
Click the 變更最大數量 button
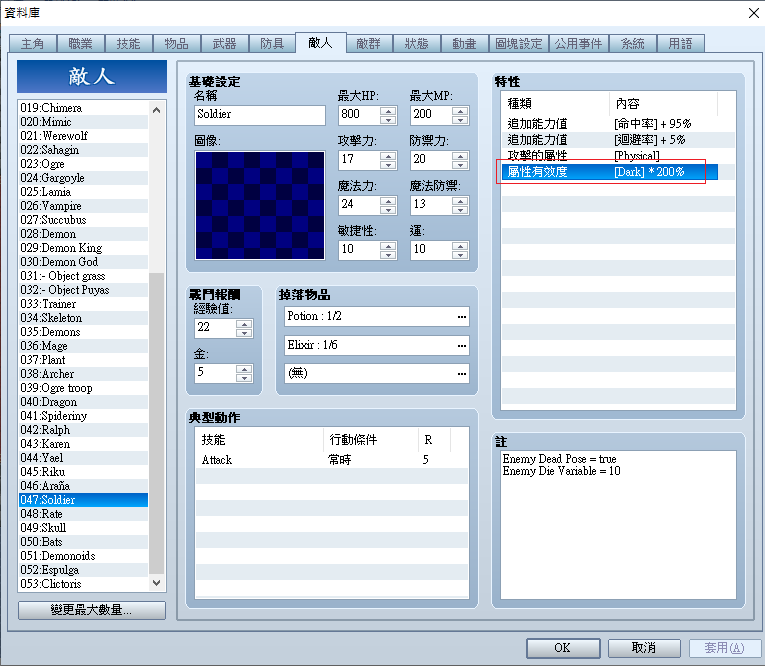click(x=92, y=610)
